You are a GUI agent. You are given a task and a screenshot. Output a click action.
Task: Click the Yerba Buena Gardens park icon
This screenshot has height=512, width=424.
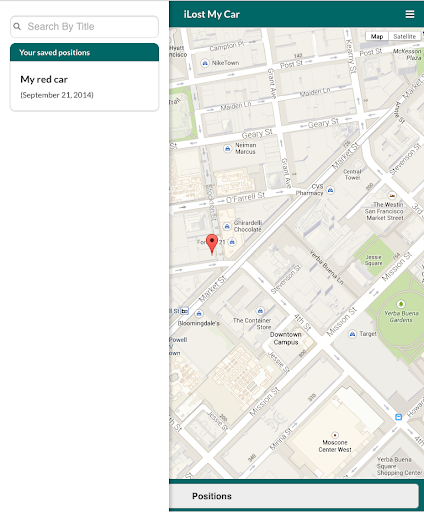401,304
